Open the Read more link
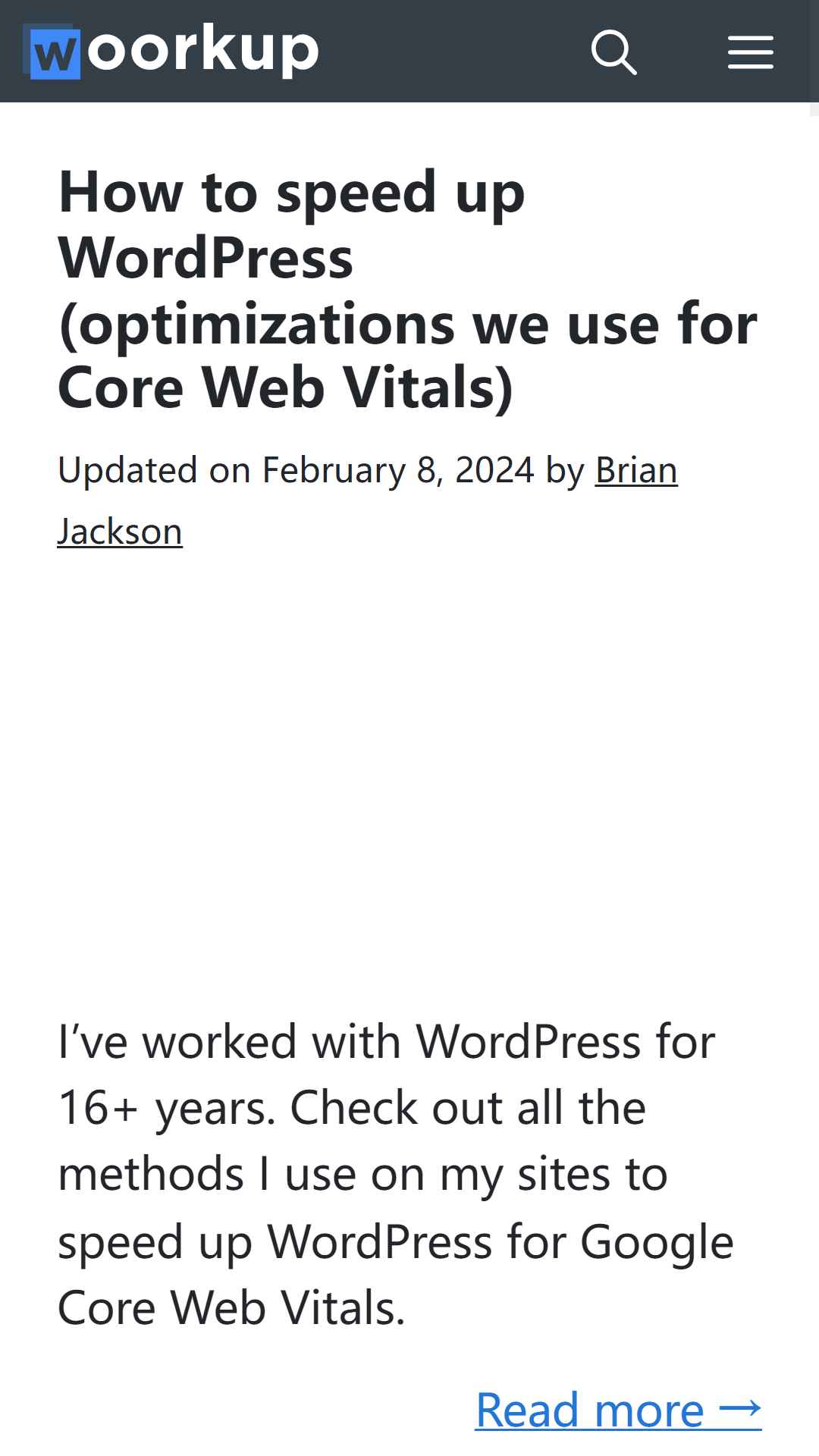Viewport: 819px width, 1456px height. (x=618, y=1410)
